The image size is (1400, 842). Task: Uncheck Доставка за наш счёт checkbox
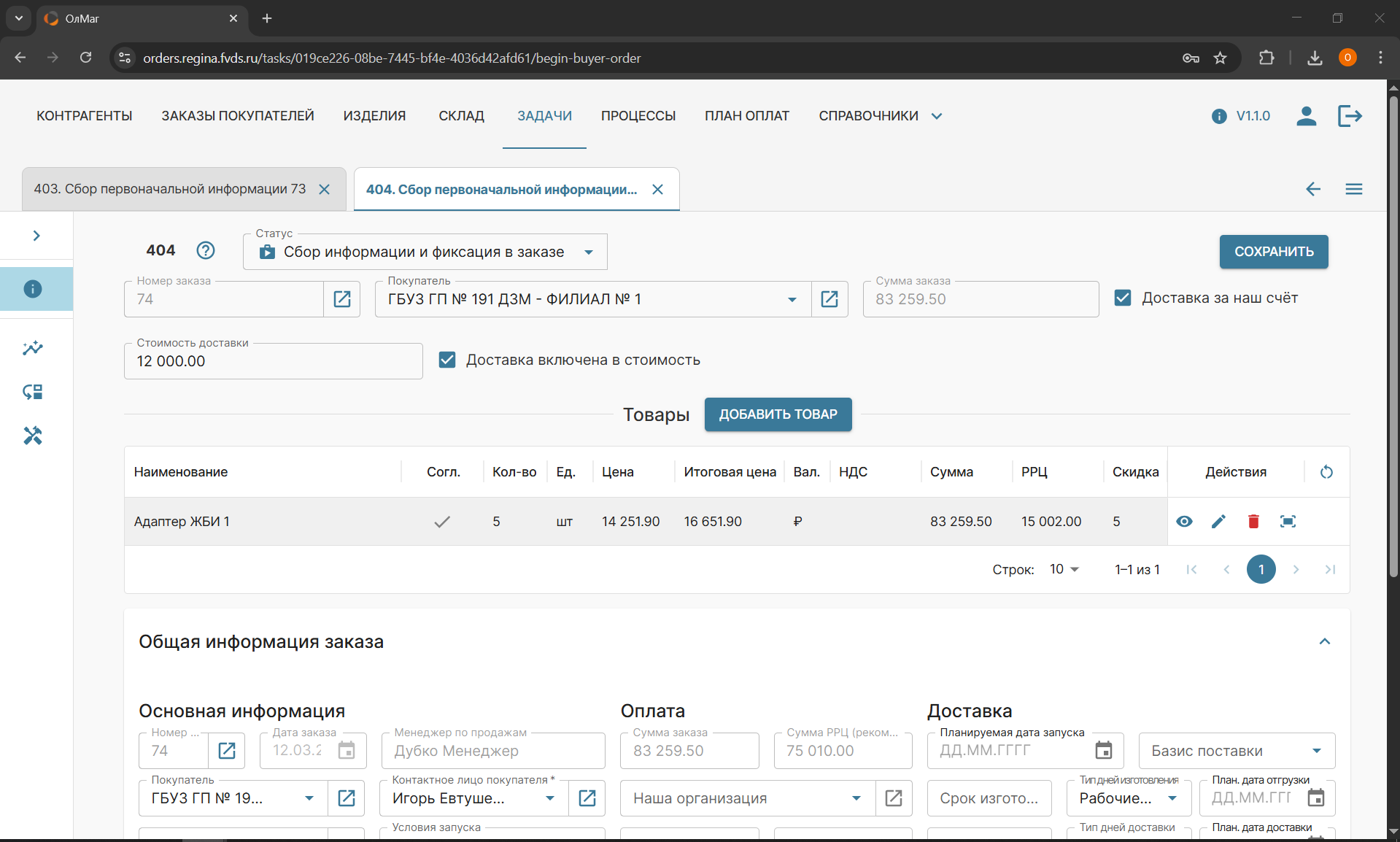(1123, 298)
